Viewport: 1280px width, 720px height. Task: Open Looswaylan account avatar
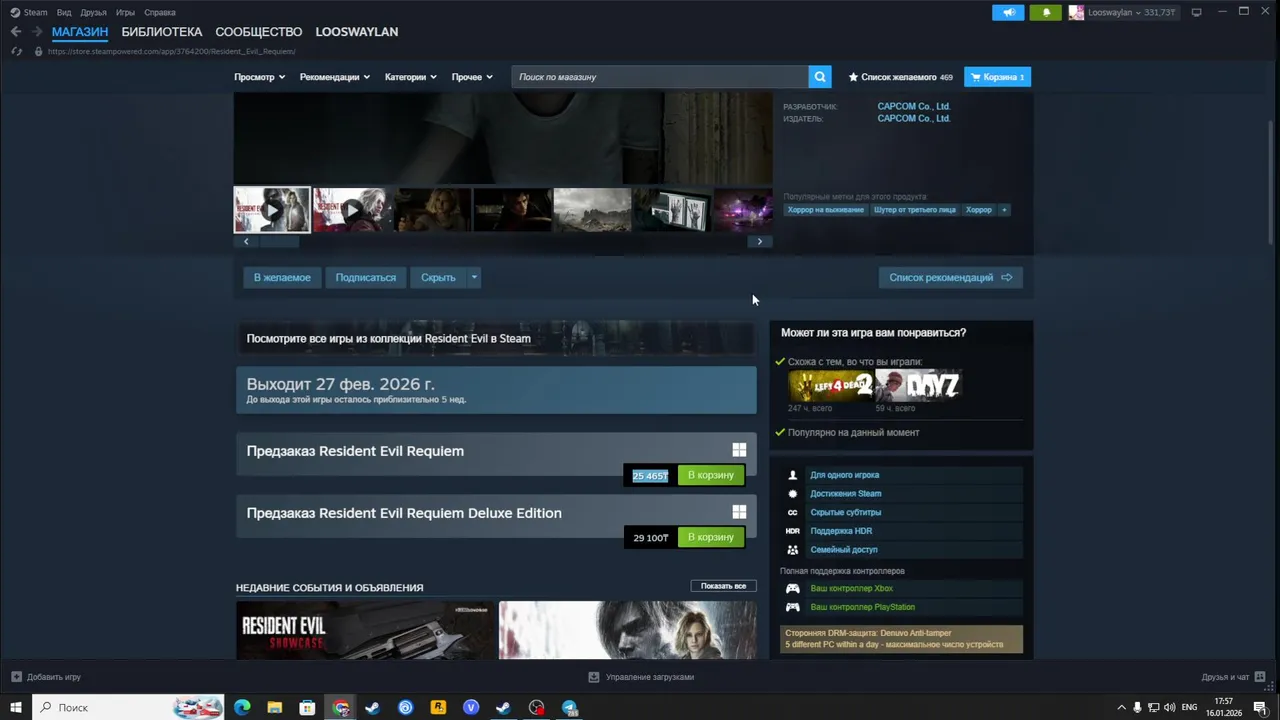pos(1076,12)
